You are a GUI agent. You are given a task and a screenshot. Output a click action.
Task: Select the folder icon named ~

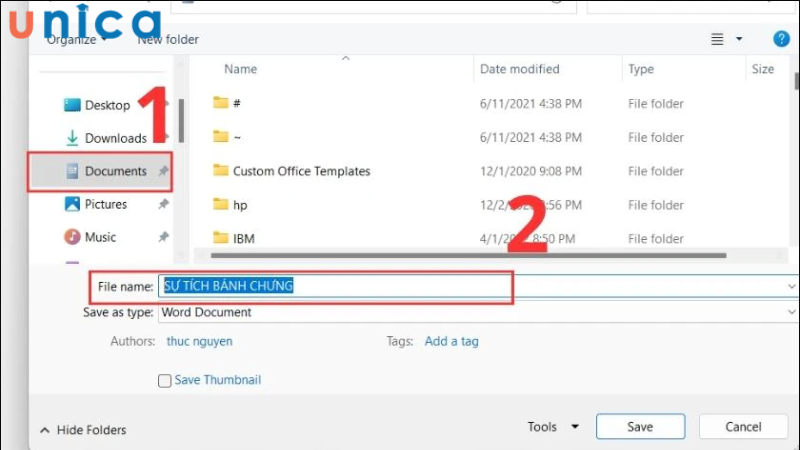click(220, 136)
